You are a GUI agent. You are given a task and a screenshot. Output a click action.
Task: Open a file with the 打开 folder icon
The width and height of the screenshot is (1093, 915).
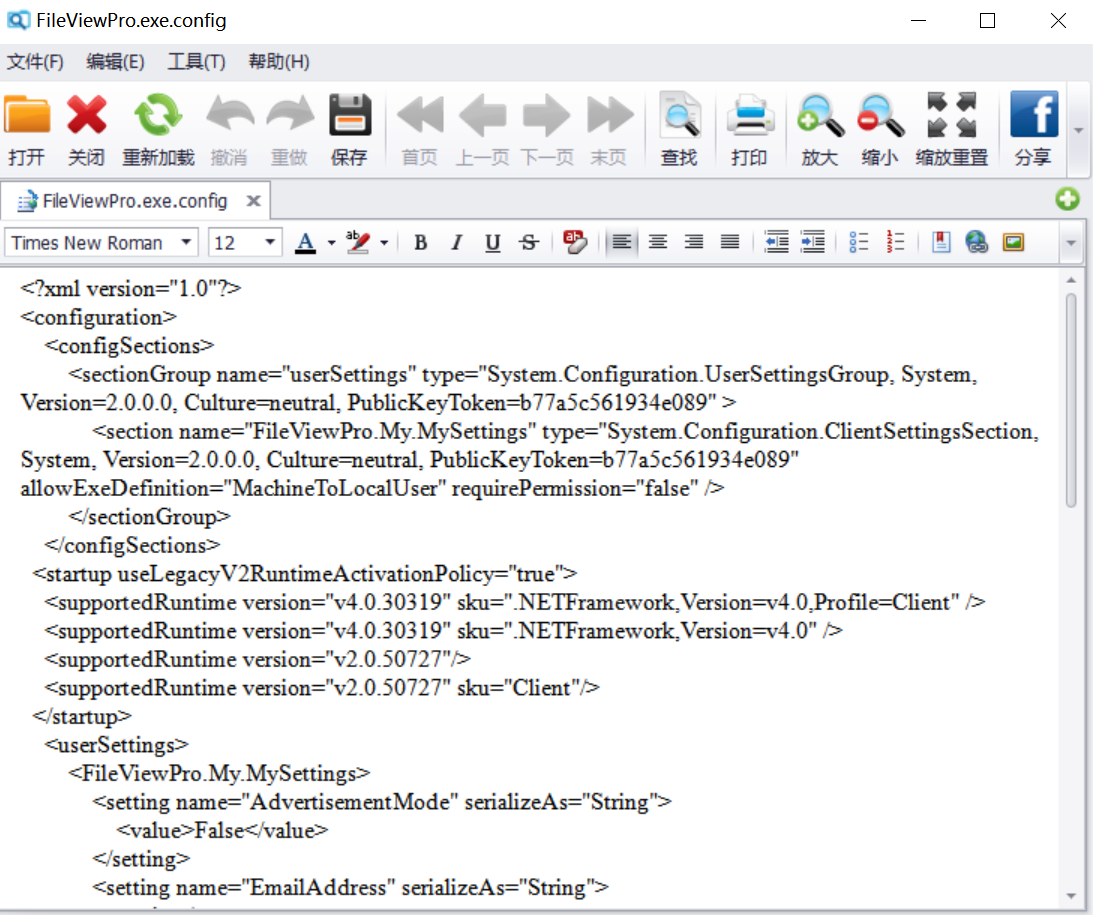[27, 130]
